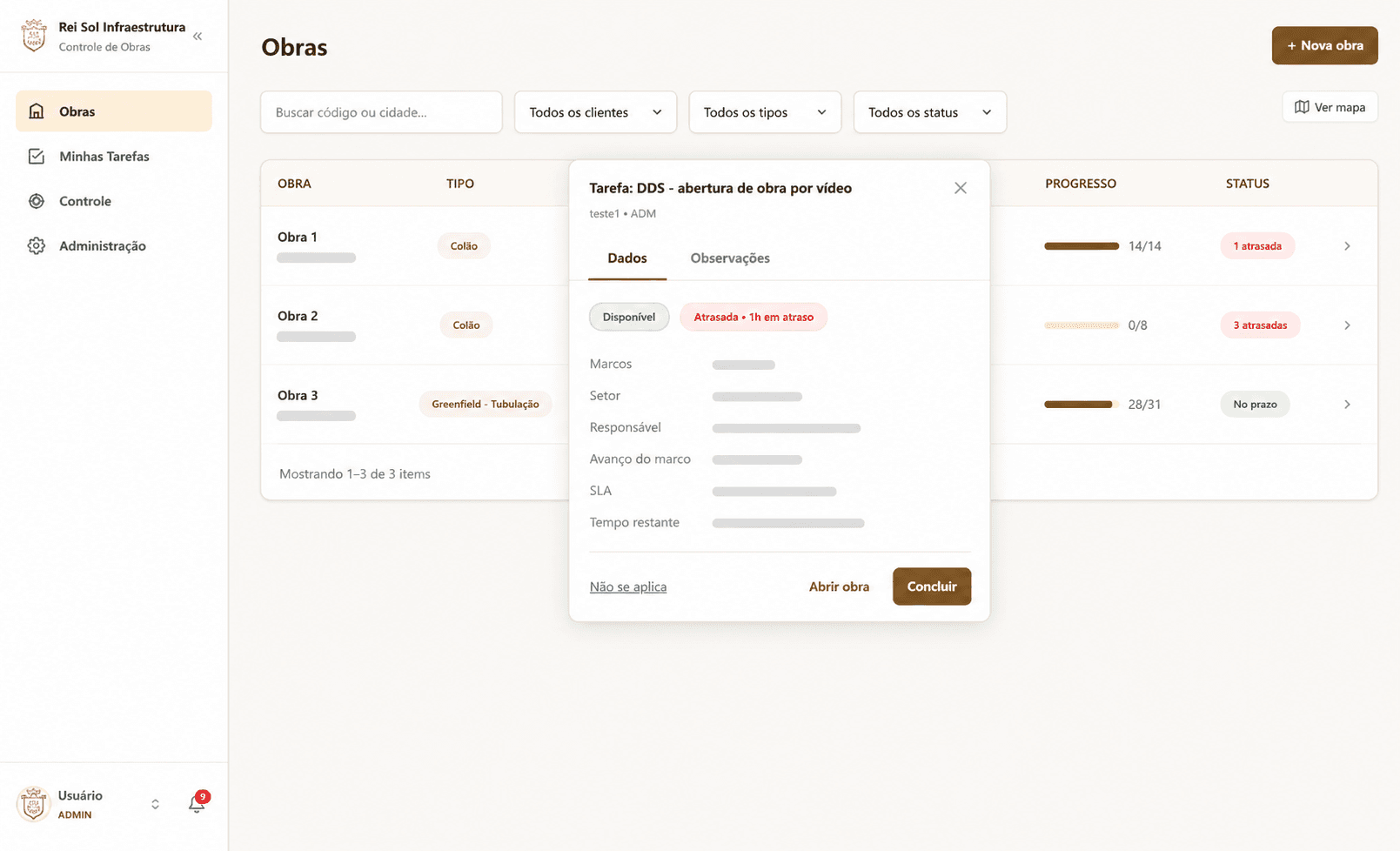Click the Não se aplica link
Viewport: 1400px width, 851px height.
[x=628, y=586]
